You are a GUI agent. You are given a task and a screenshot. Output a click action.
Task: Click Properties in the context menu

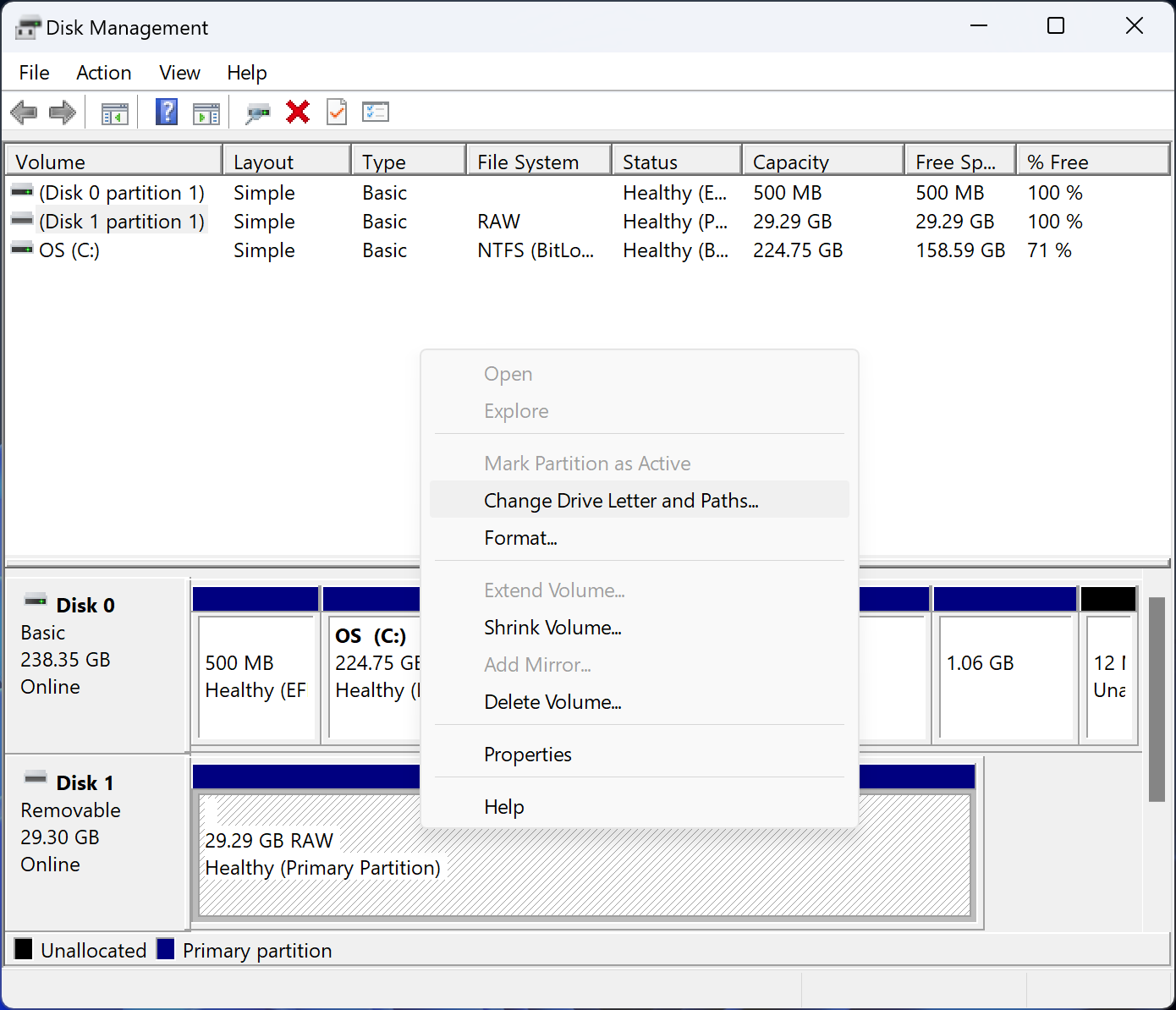(527, 754)
